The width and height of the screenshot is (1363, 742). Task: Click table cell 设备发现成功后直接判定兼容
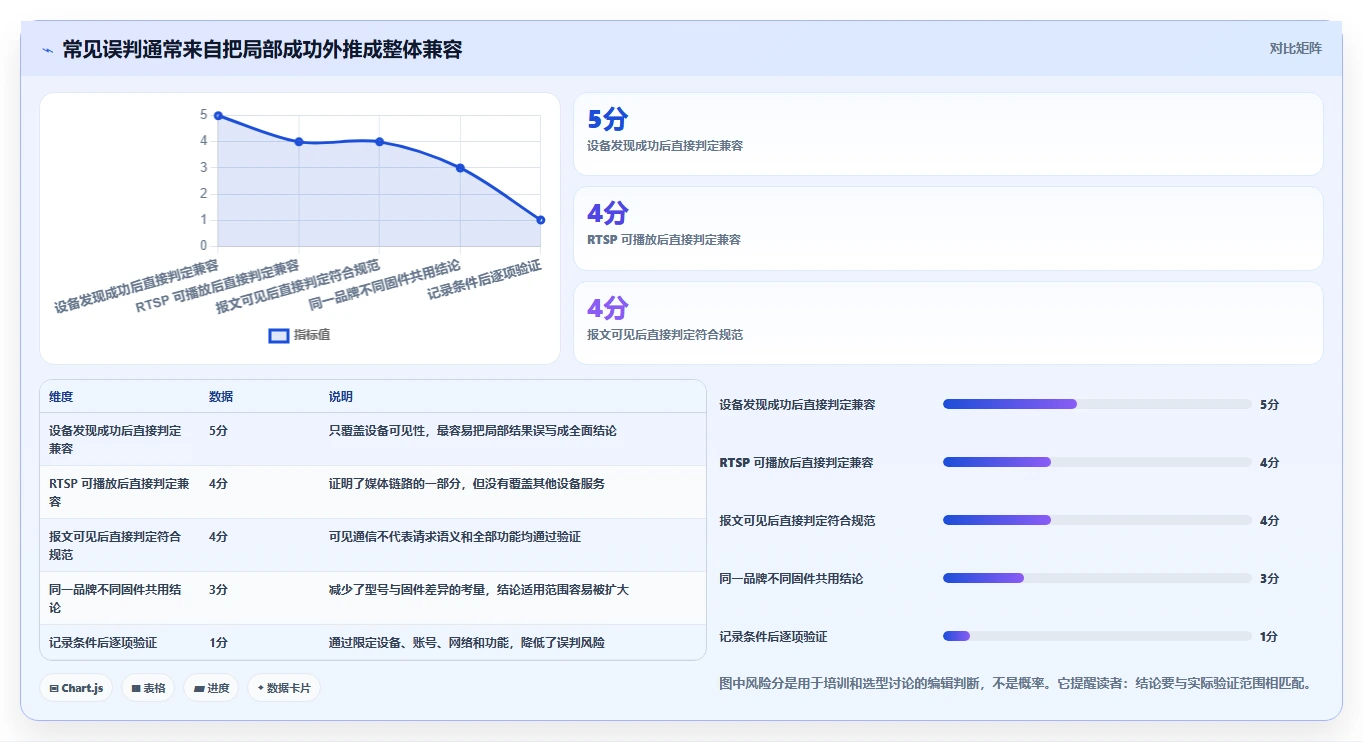click(x=119, y=440)
